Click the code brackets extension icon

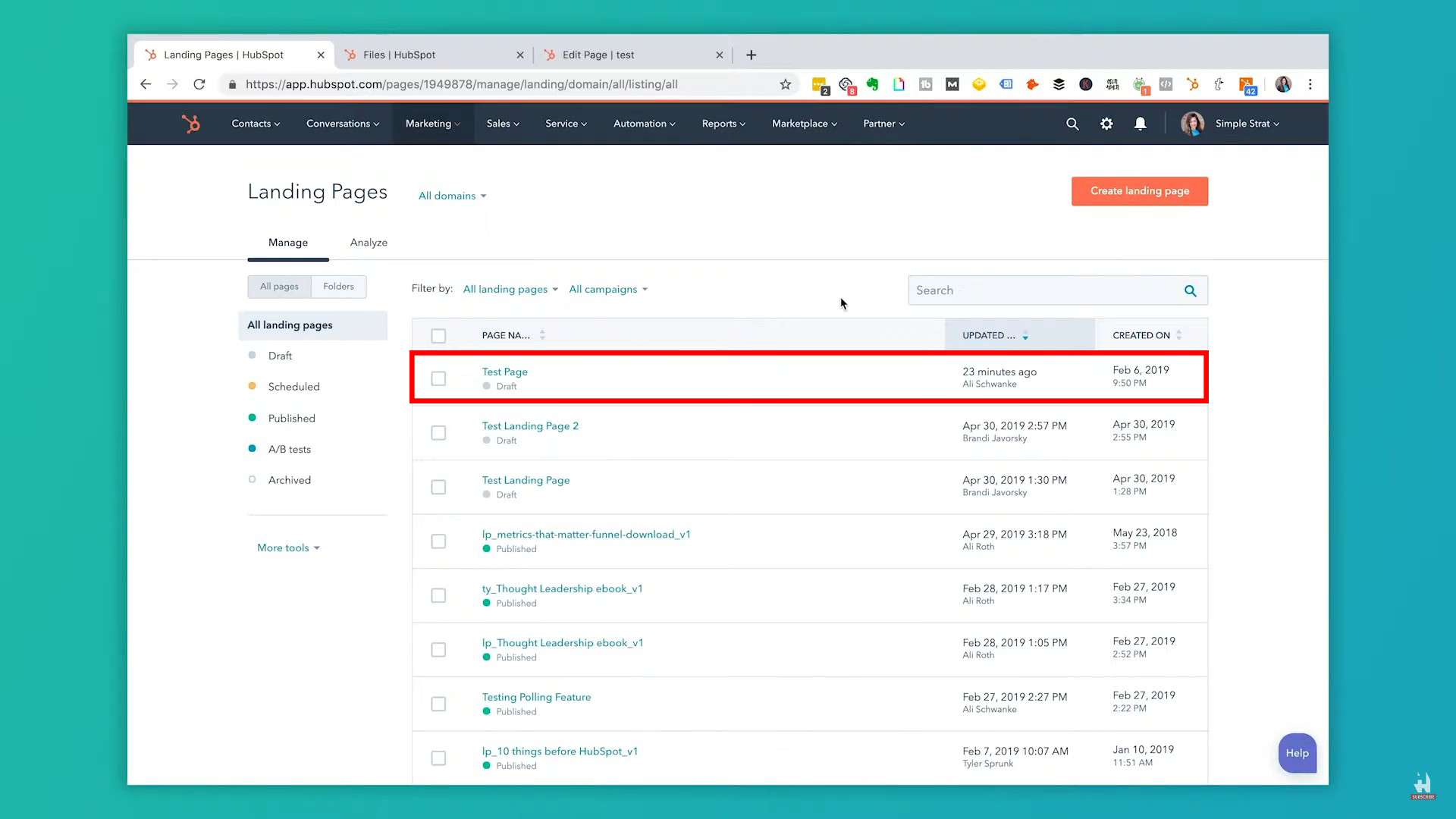point(1166,84)
